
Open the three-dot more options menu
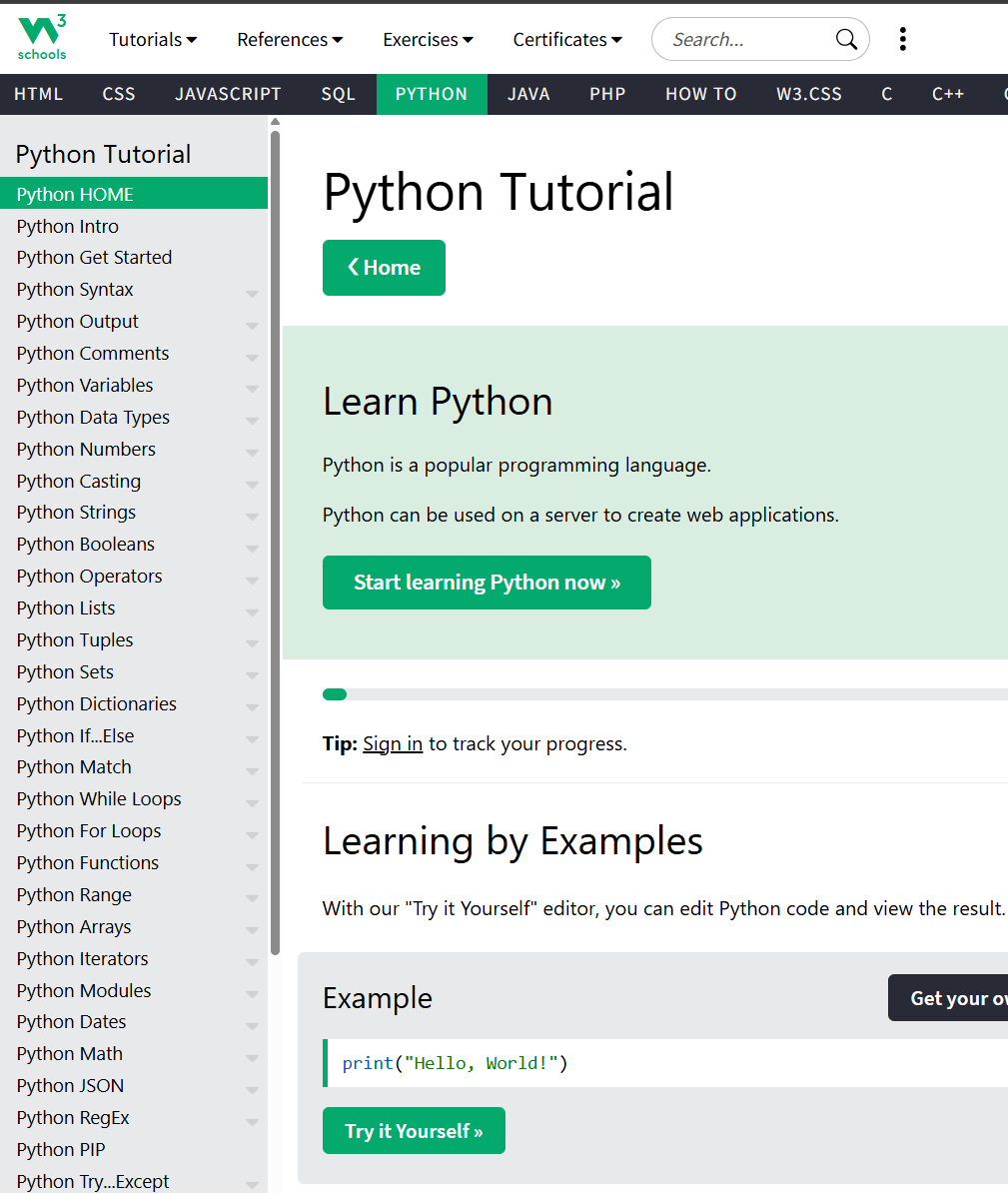[x=902, y=39]
